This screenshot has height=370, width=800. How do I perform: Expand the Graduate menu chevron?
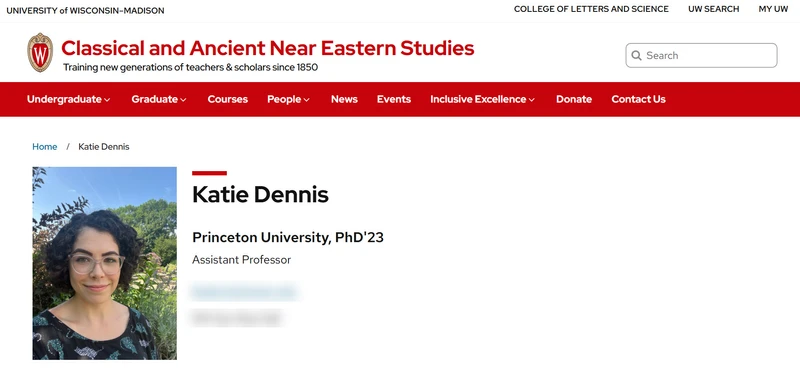tap(183, 100)
